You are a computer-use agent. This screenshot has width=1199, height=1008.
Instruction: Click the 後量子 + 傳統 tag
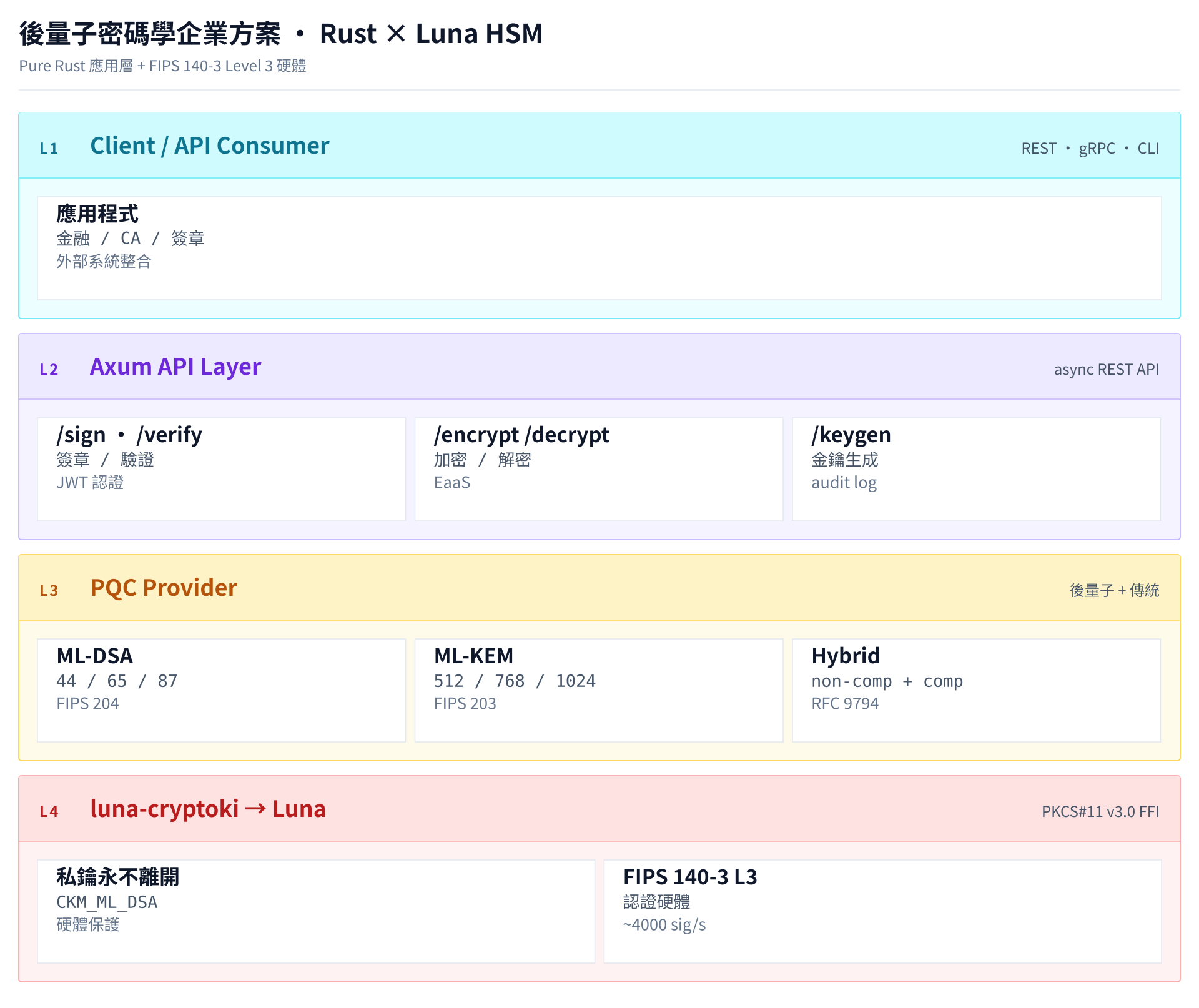pos(1115,591)
